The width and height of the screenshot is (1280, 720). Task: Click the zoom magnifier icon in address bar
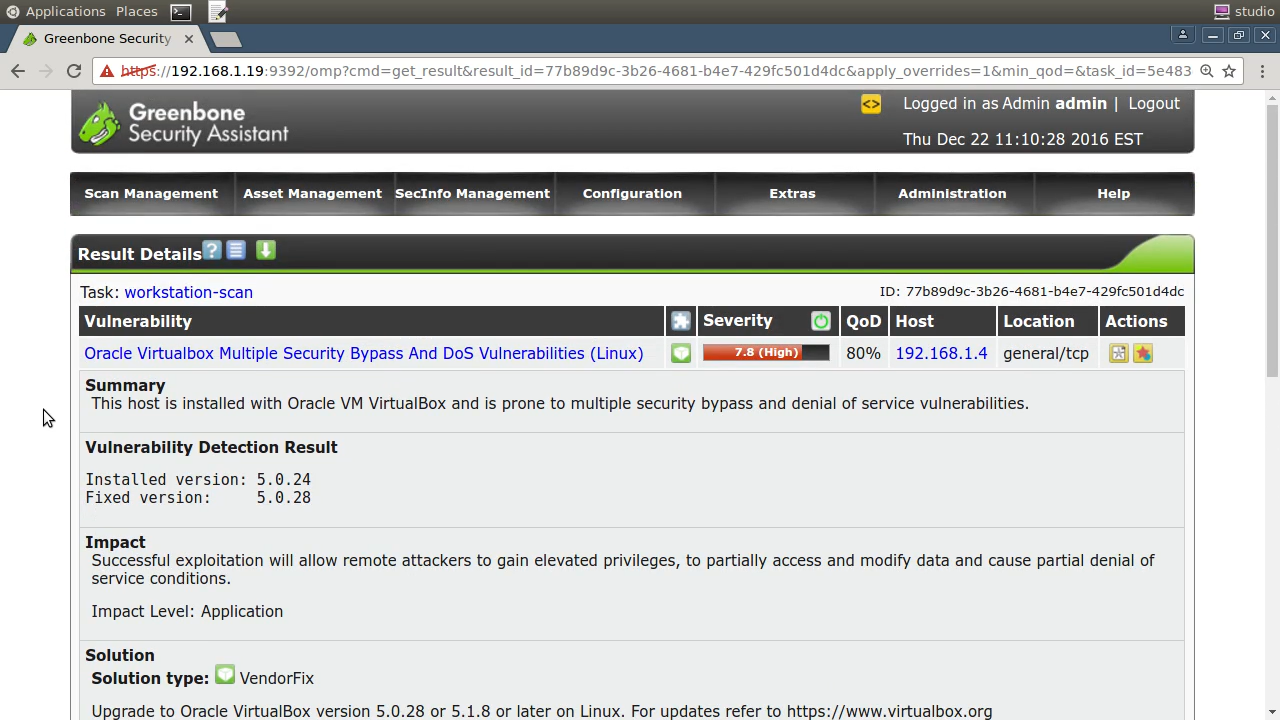1207,71
